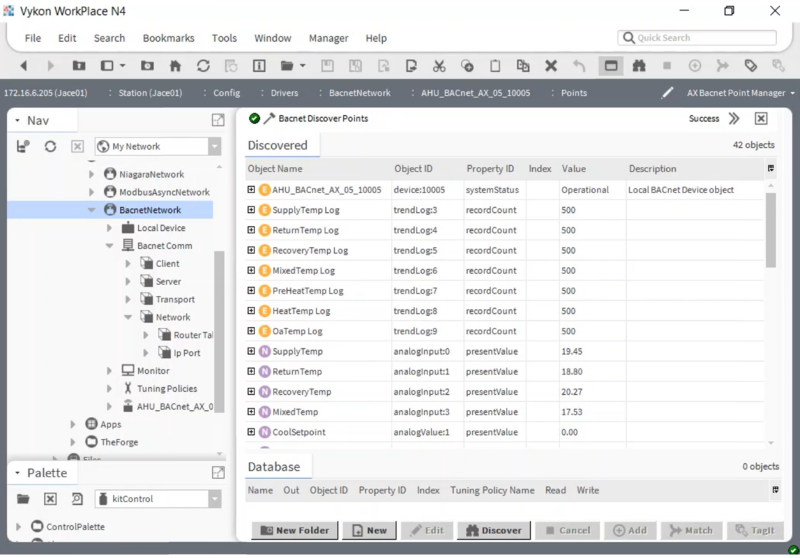Select the MixedTemp Log row
The height and width of the screenshot is (558, 800).
504,270
